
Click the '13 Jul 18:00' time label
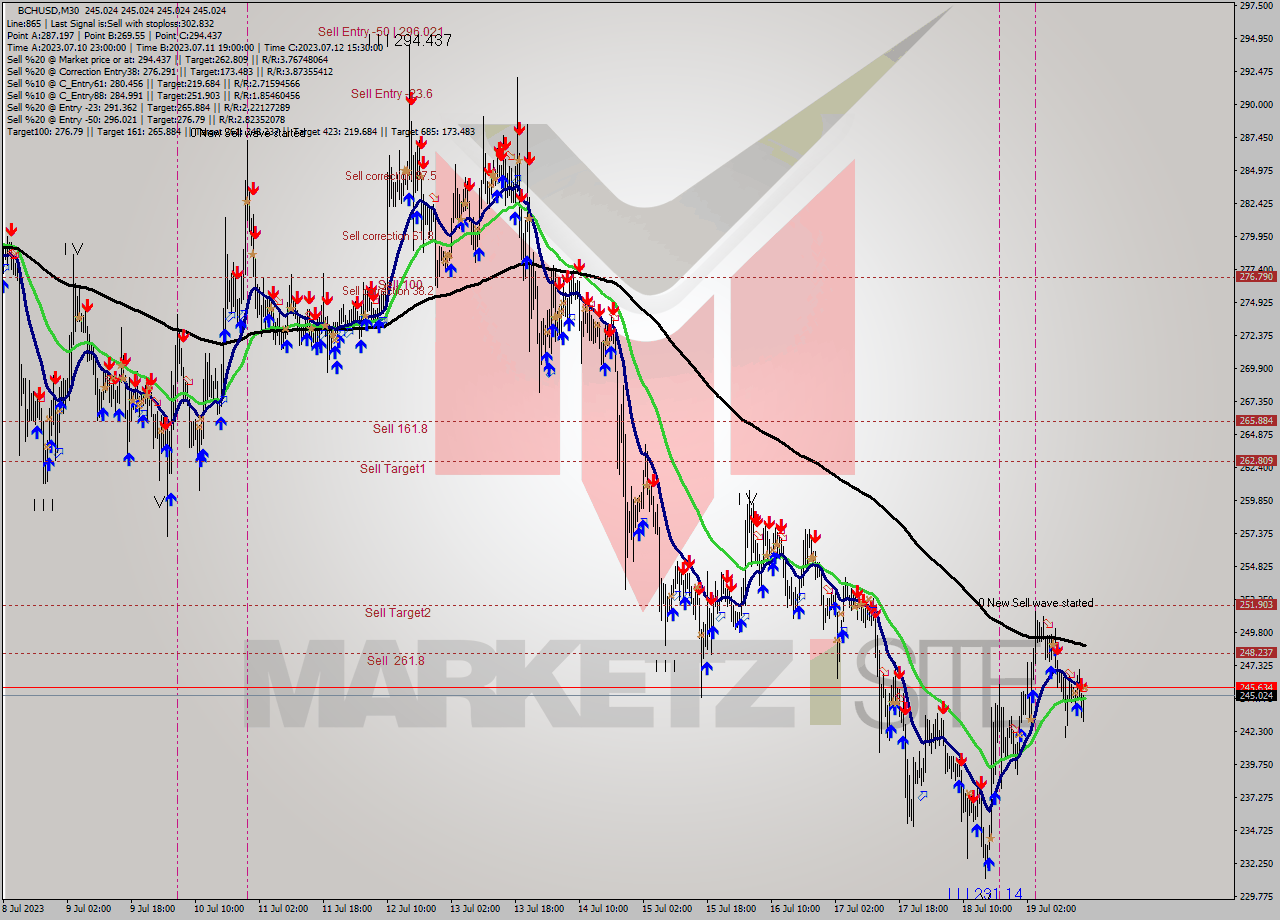coord(539,909)
